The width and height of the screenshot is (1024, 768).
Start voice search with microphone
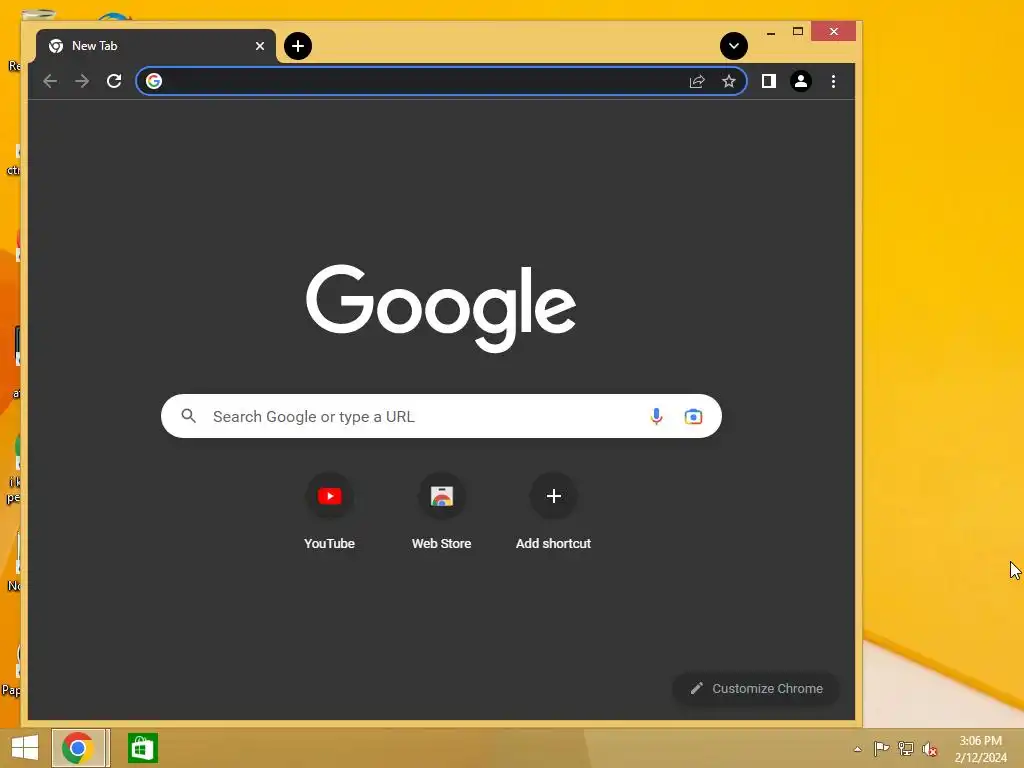pos(656,416)
